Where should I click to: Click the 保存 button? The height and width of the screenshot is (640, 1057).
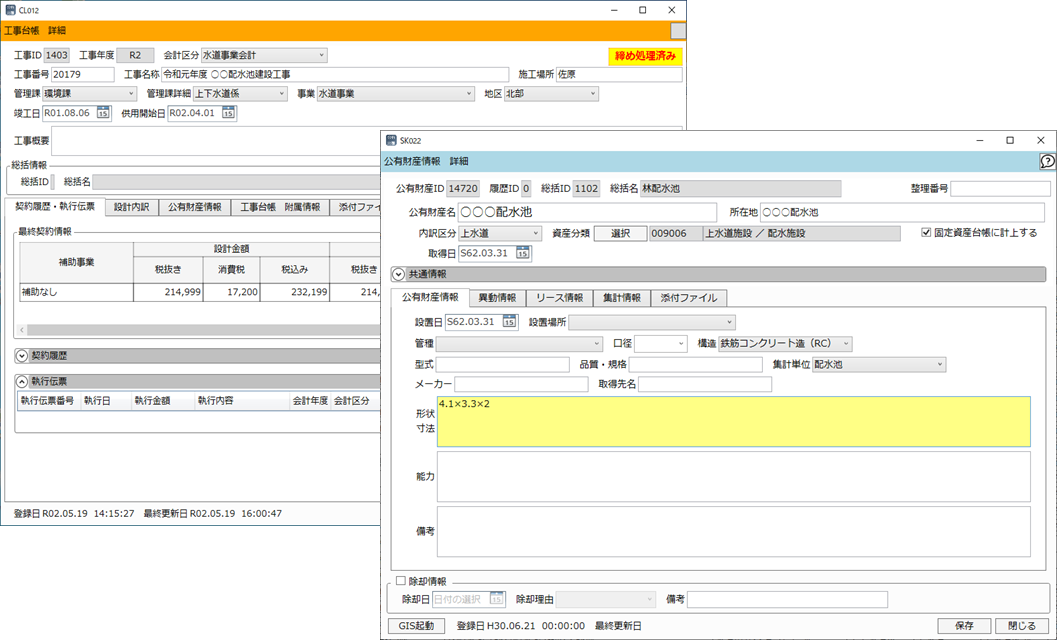pos(964,626)
